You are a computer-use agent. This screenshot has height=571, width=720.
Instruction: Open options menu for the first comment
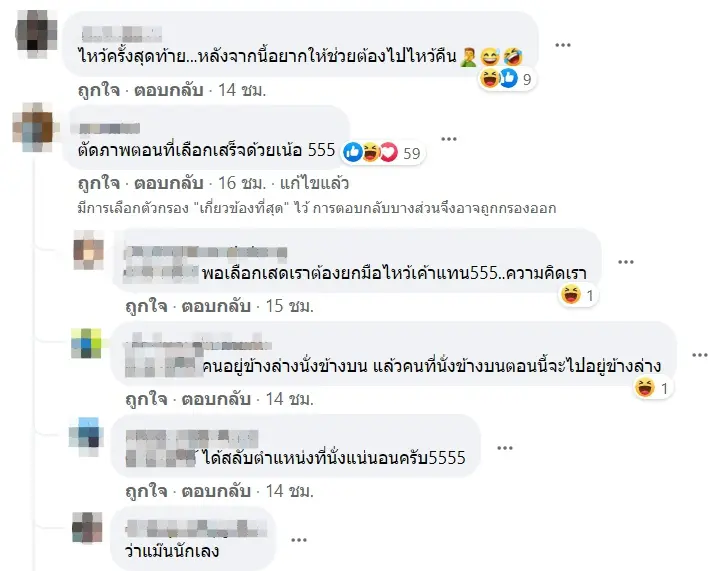pyautogui.click(x=562, y=45)
